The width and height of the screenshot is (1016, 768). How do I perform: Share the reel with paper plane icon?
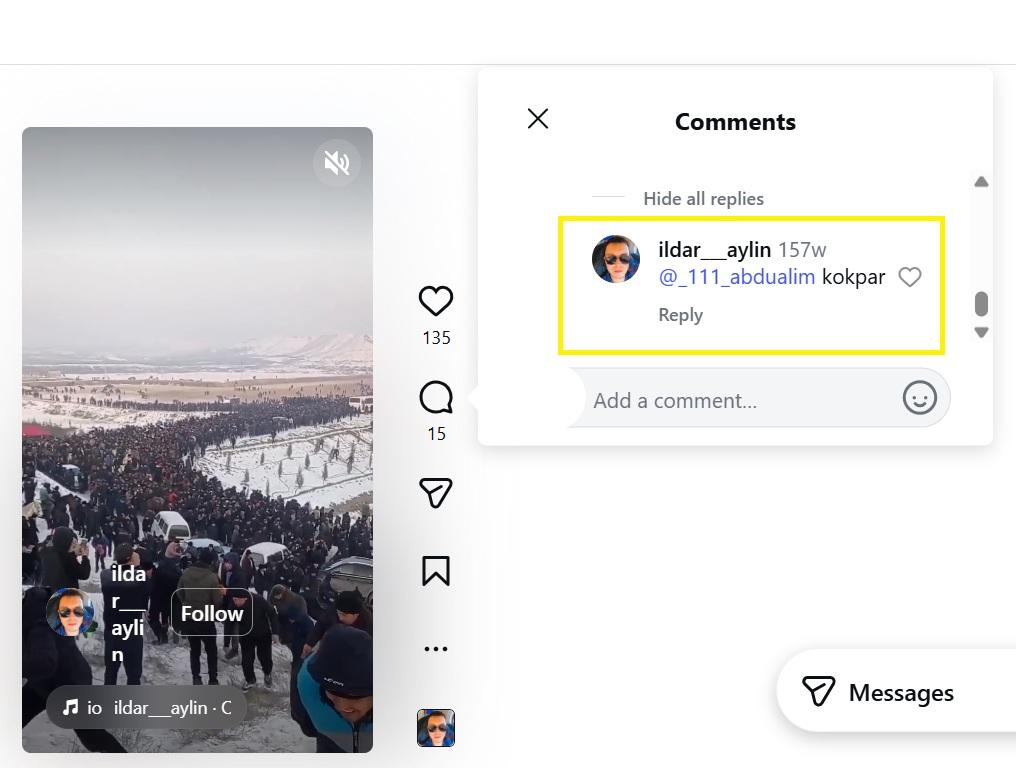[x=436, y=492]
